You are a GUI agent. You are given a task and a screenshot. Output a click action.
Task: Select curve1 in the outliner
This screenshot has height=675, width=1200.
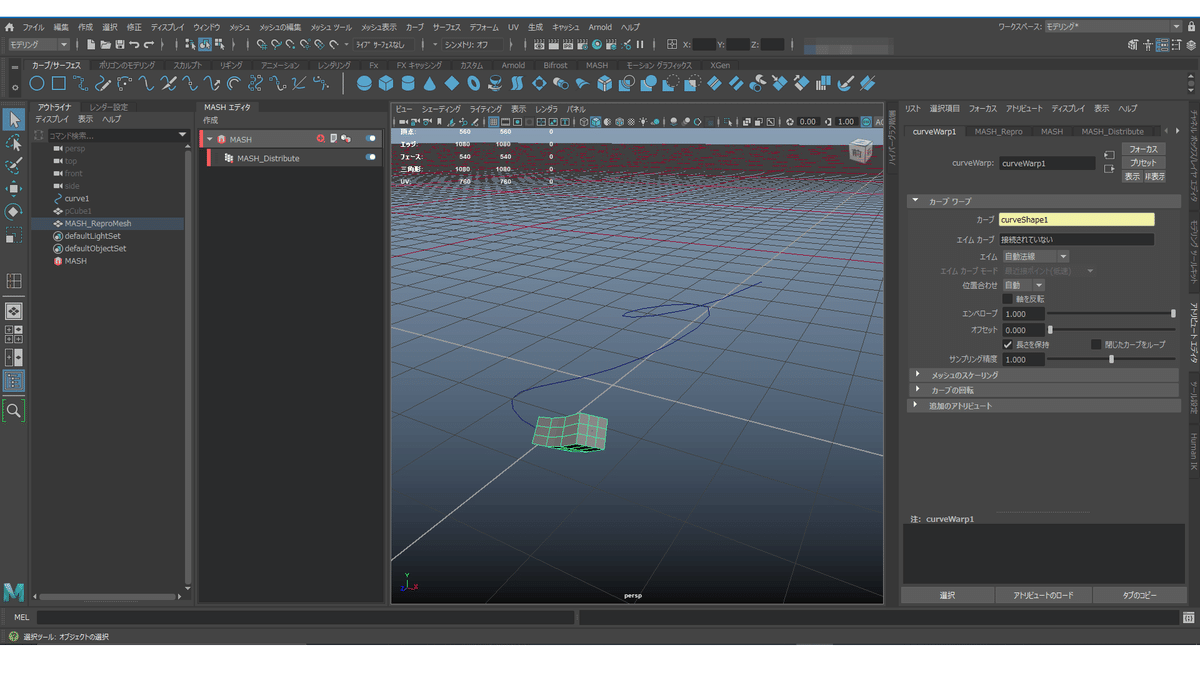pos(77,199)
